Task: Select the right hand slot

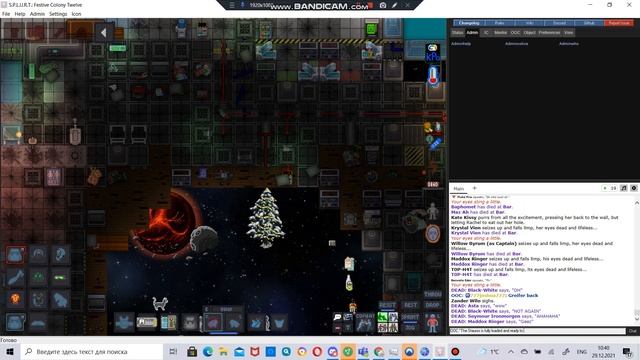Action: point(213,323)
